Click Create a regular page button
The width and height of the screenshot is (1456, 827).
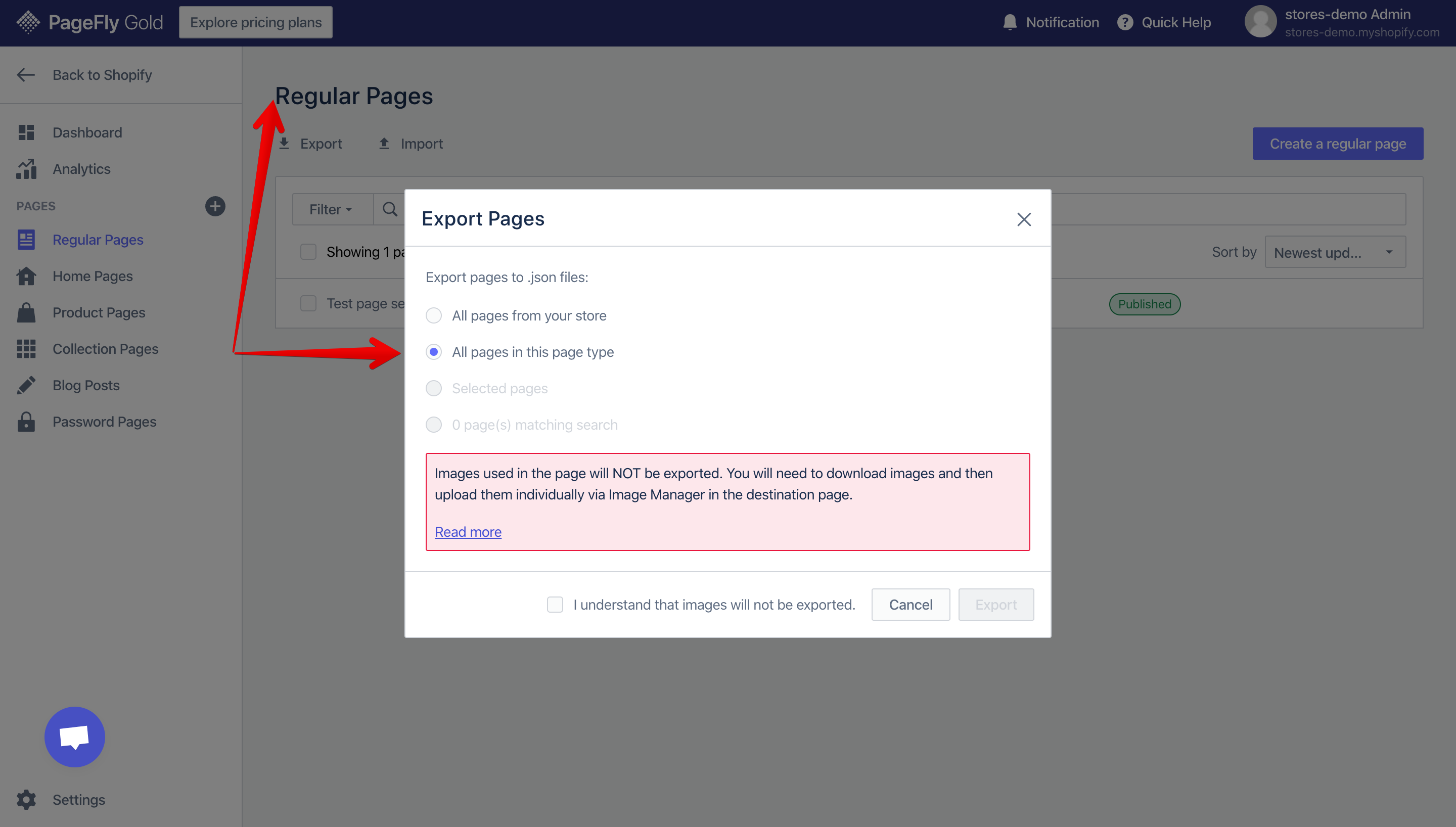point(1337,143)
